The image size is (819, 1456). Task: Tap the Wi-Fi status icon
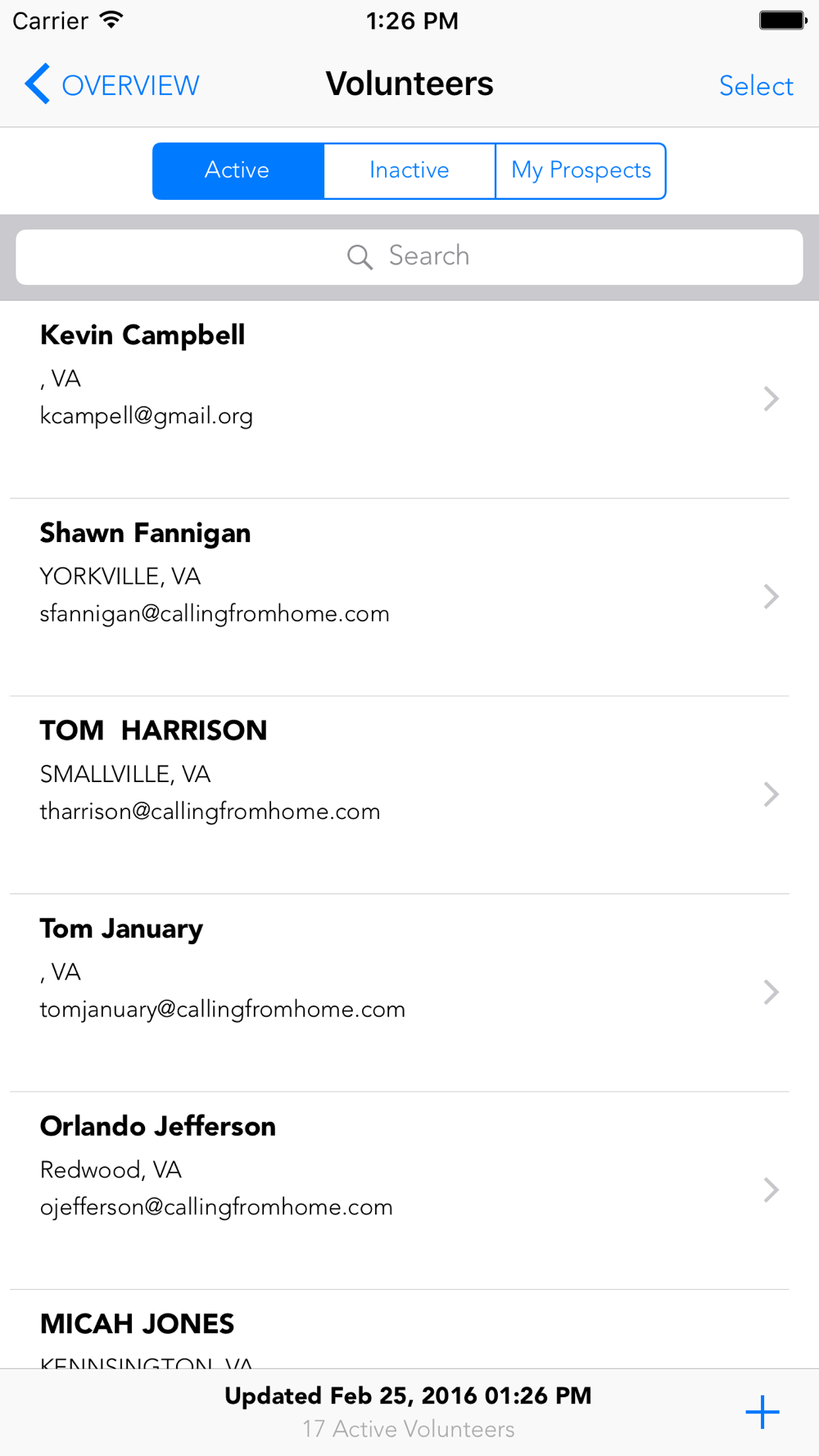[111, 20]
